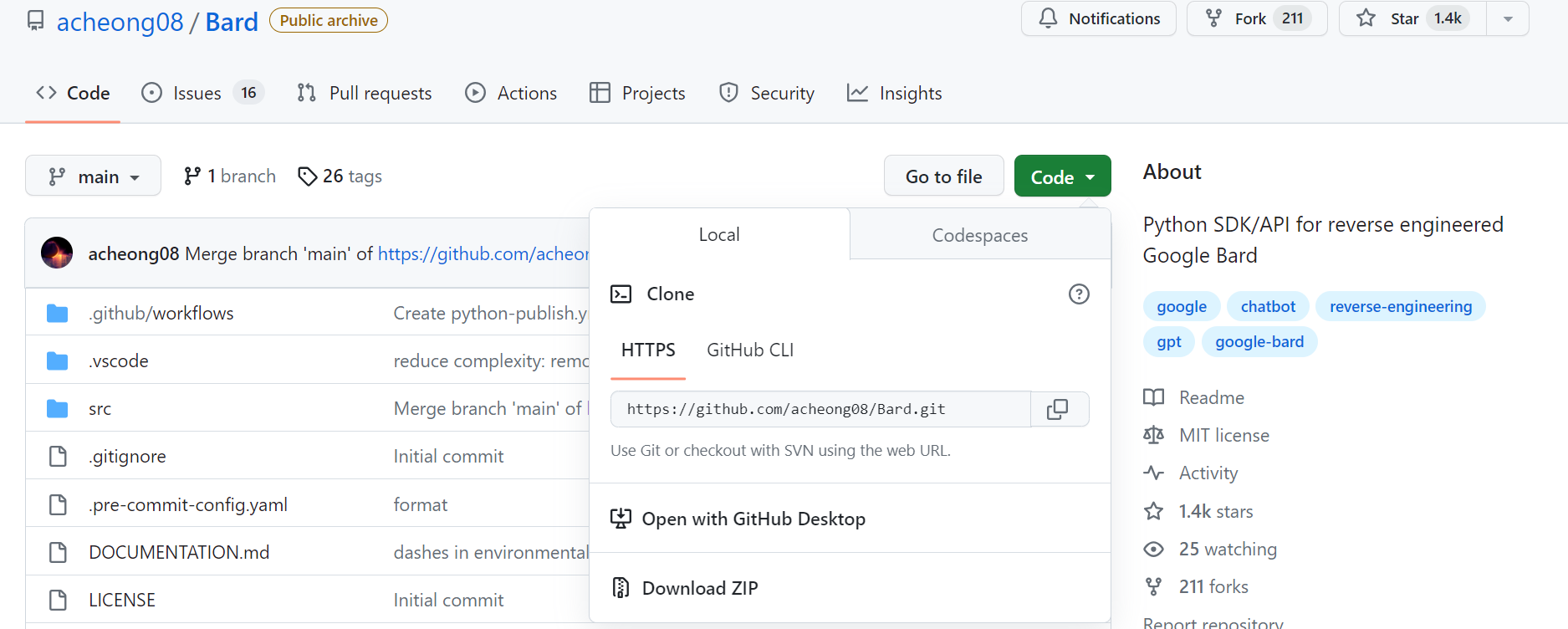Open the .vscode folder

tap(119, 361)
